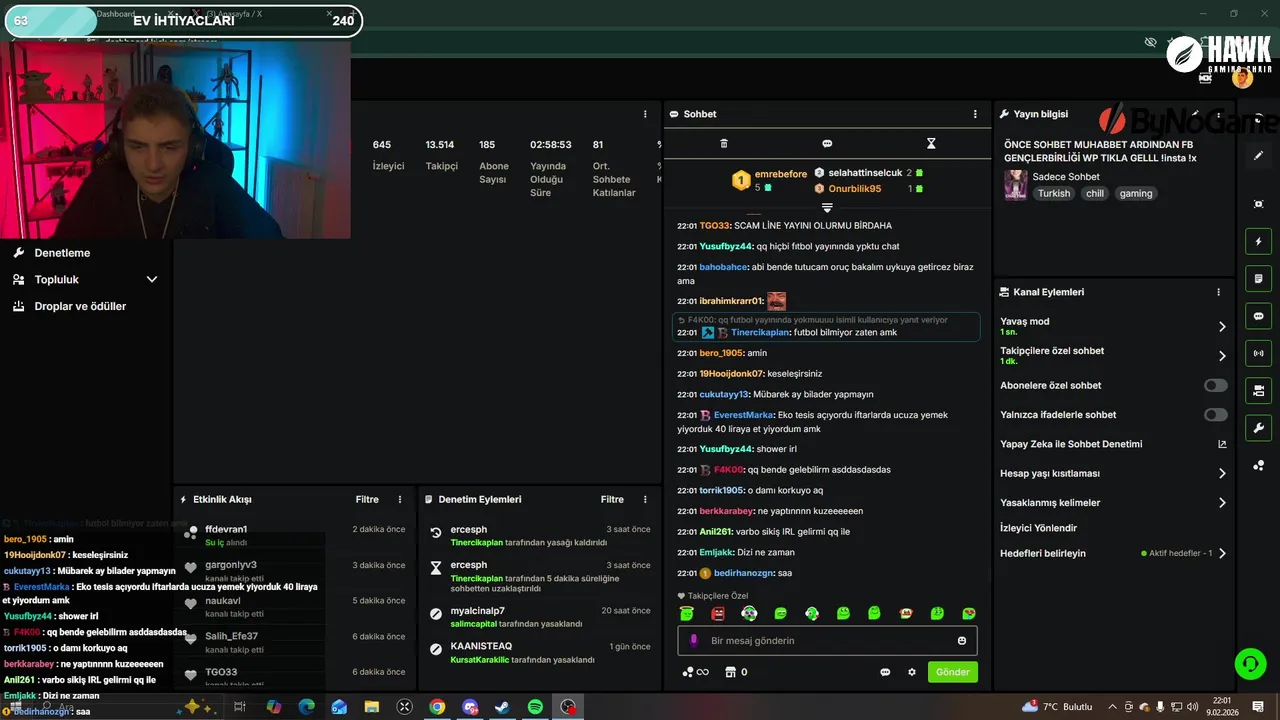Collapse the chat leaderboard with arrow
The width and height of the screenshot is (1280, 720).
827,208
